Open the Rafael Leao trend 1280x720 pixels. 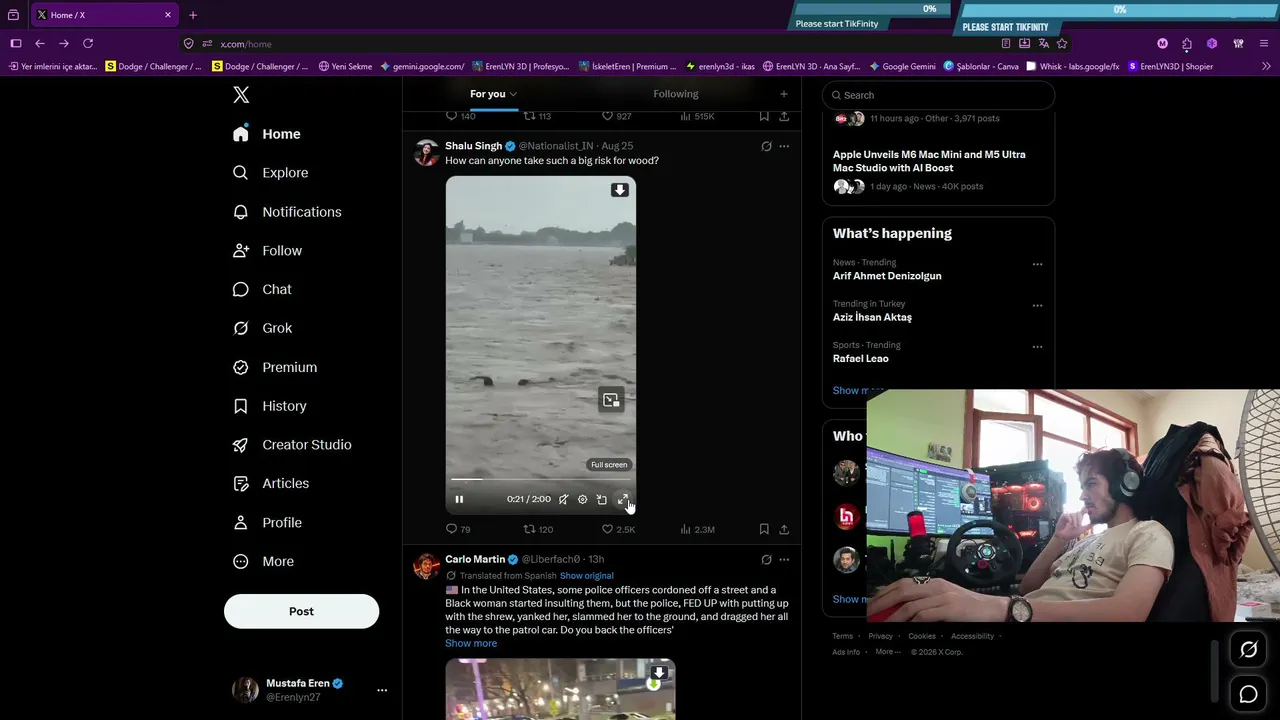(x=861, y=358)
